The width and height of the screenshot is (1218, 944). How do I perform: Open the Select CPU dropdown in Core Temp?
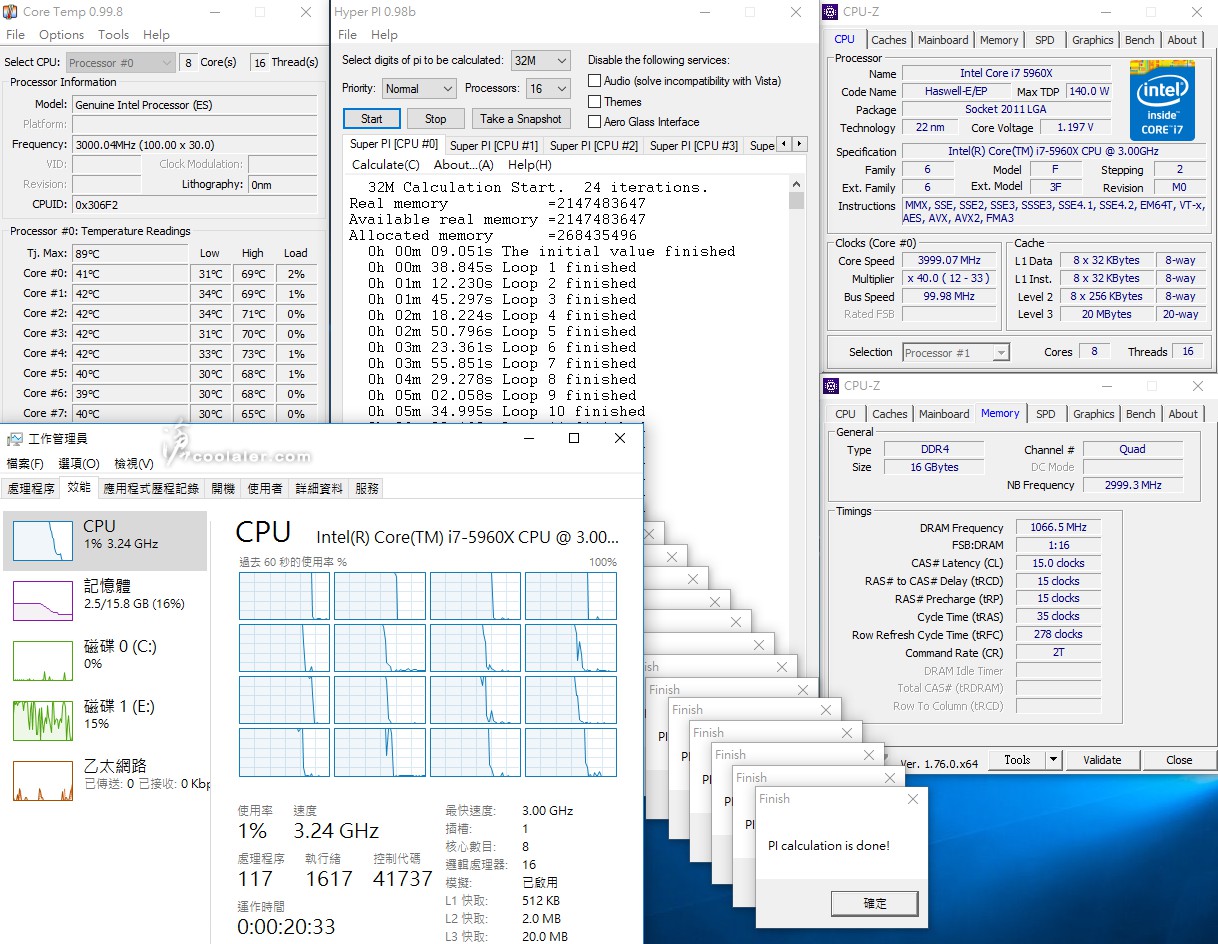120,62
